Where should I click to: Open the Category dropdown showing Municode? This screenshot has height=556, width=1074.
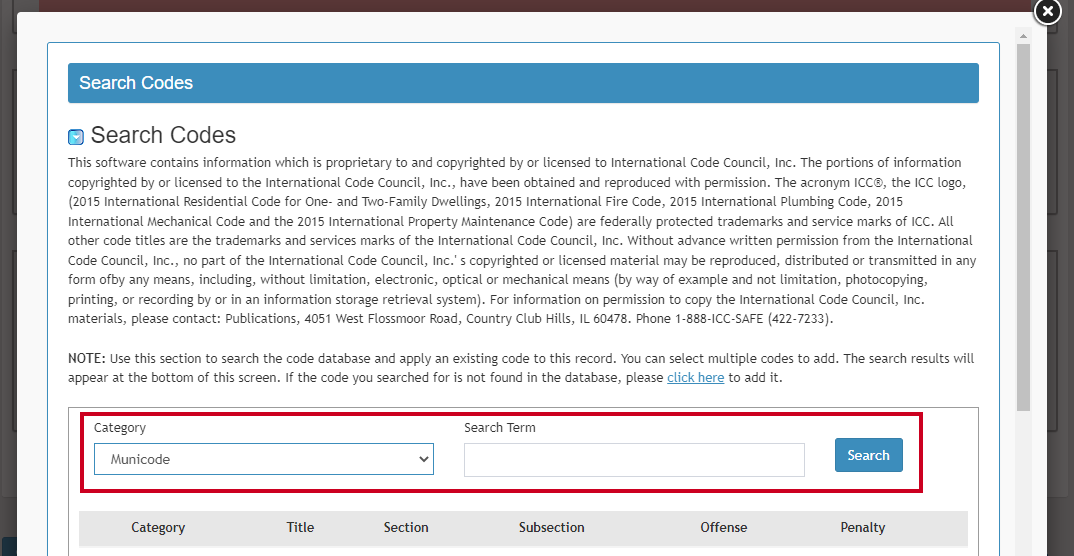(264, 459)
